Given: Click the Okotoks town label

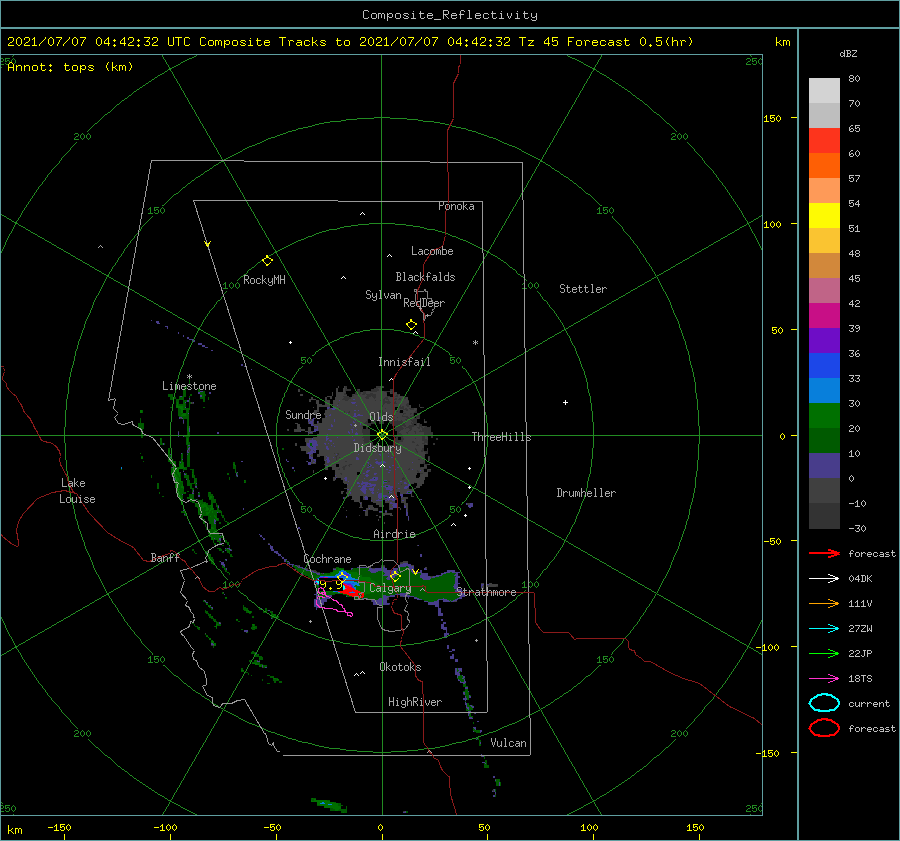Looking at the screenshot, I should click(400, 667).
